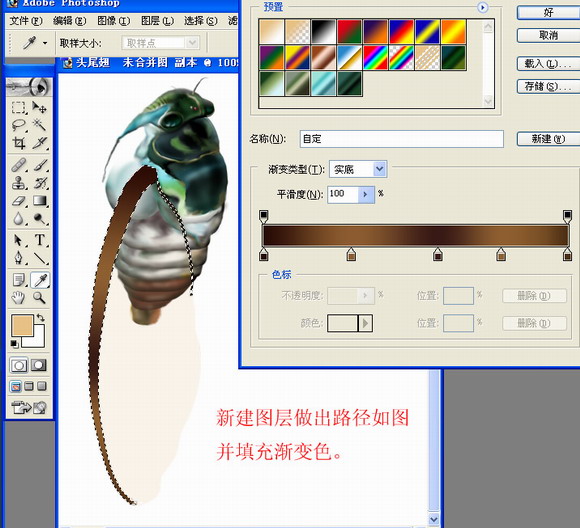
Task: Click document vertical scrollbar down arrow
Action: point(434,519)
